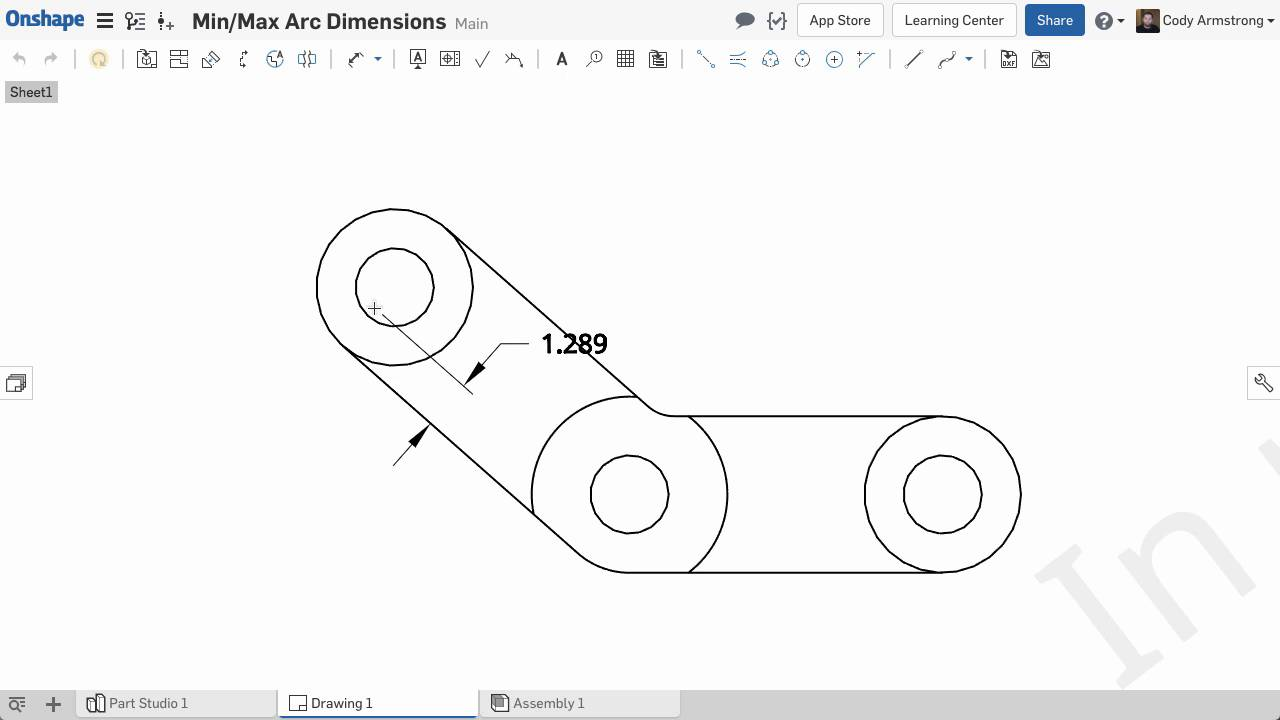Expand the Spline tool dropdown arrow
This screenshot has width=1280, height=720.
969,60
